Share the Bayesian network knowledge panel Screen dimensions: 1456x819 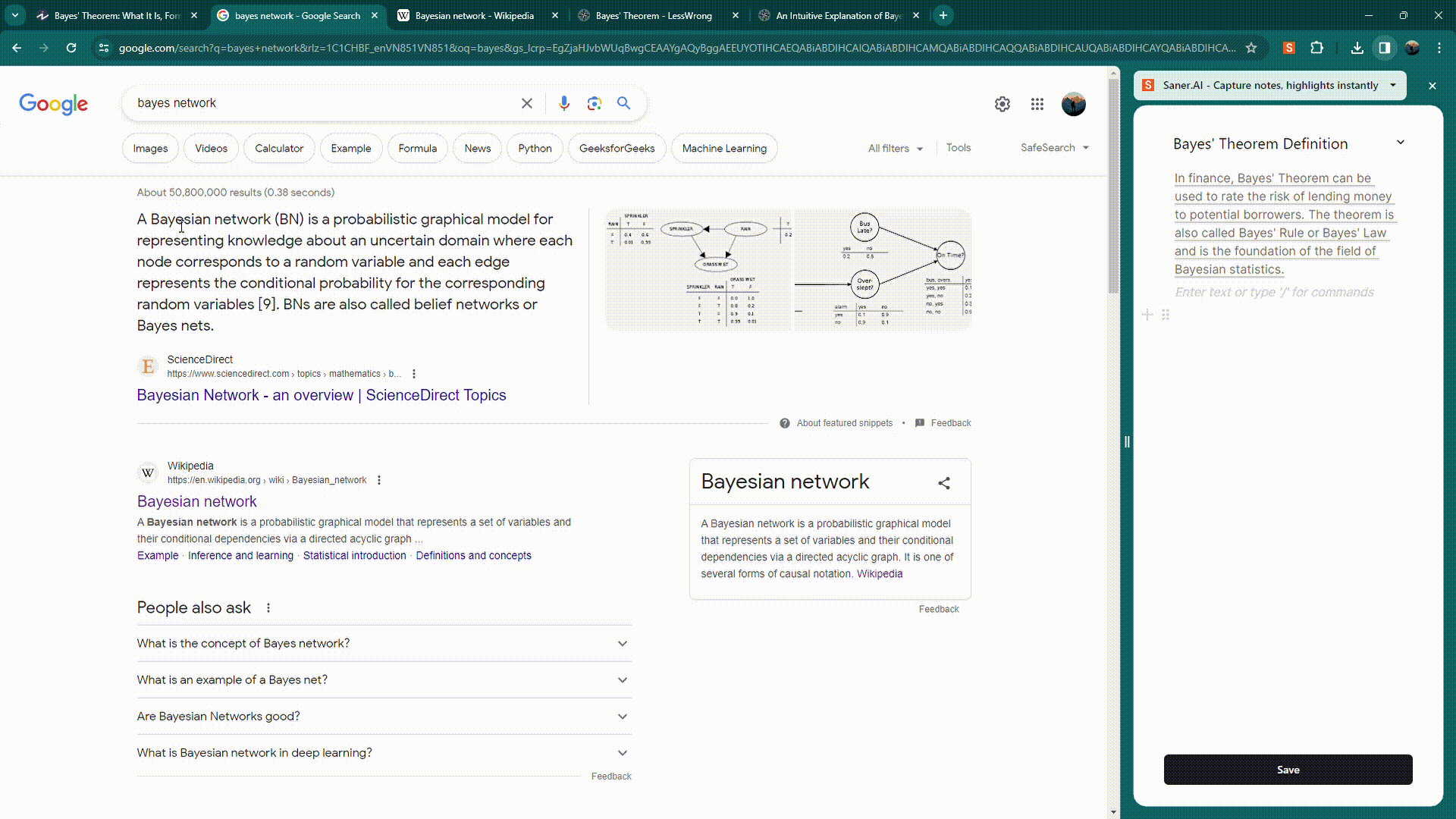[x=943, y=483]
